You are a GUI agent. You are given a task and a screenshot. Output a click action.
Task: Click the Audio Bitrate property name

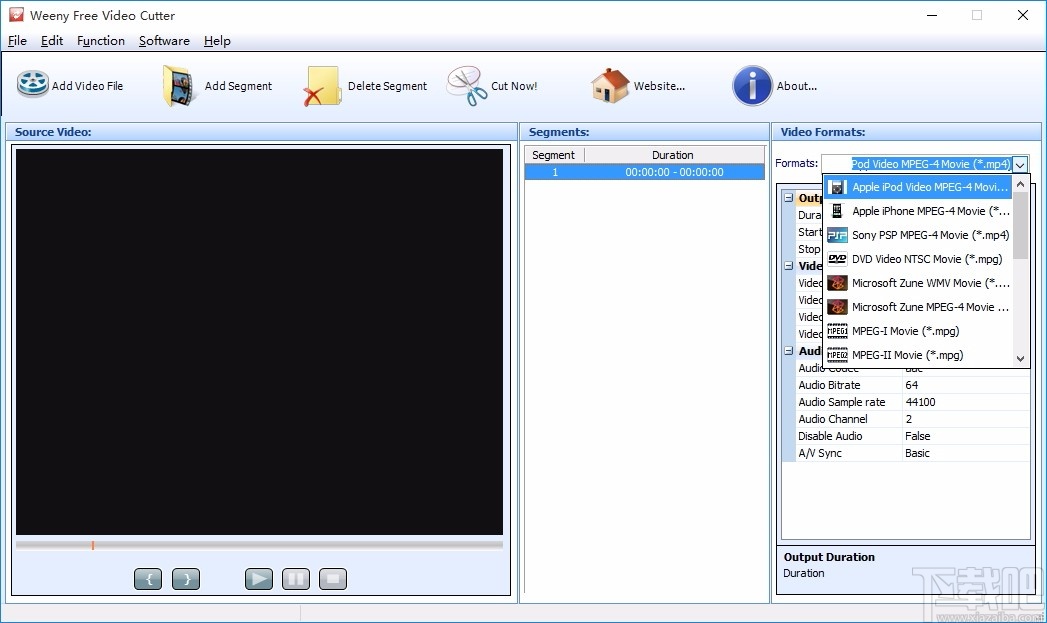829,385
